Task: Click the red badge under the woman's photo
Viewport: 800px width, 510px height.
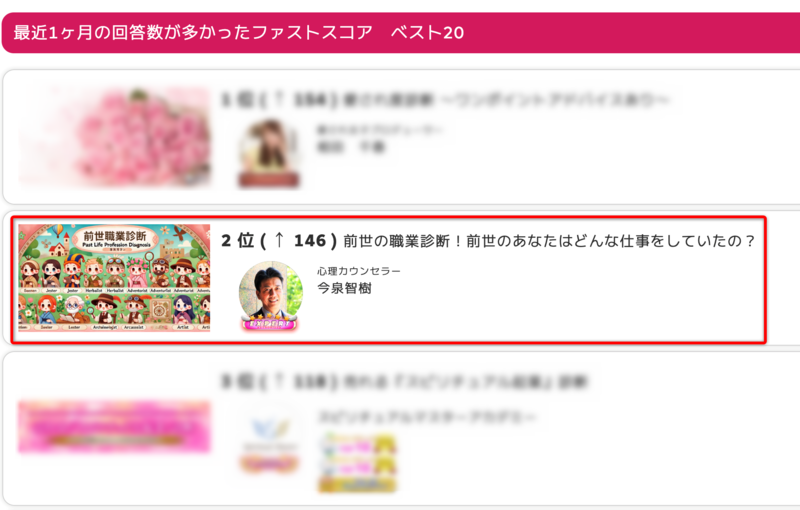Action: point(269,180)
